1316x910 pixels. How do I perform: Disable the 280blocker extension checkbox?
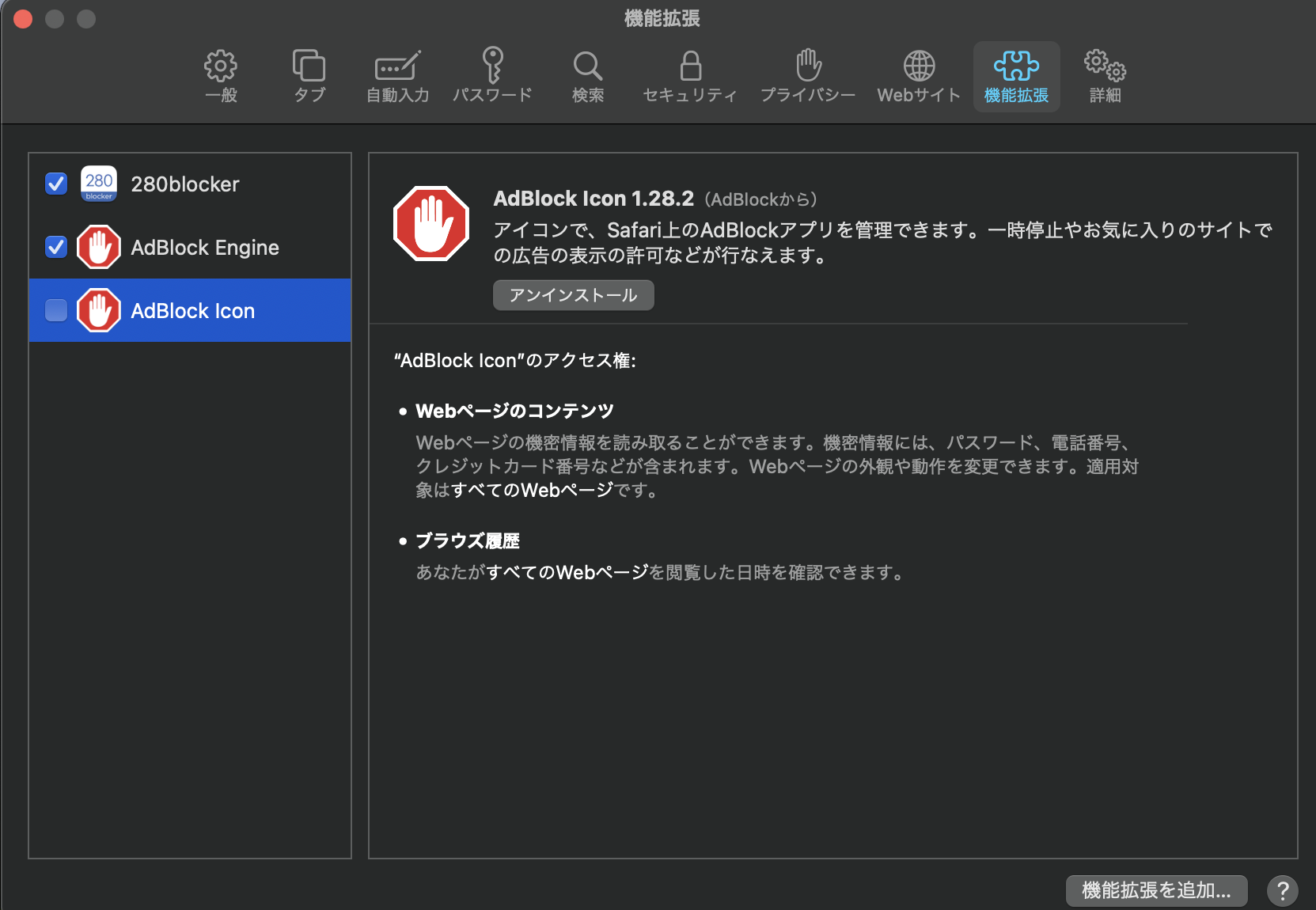click(56, 184)
